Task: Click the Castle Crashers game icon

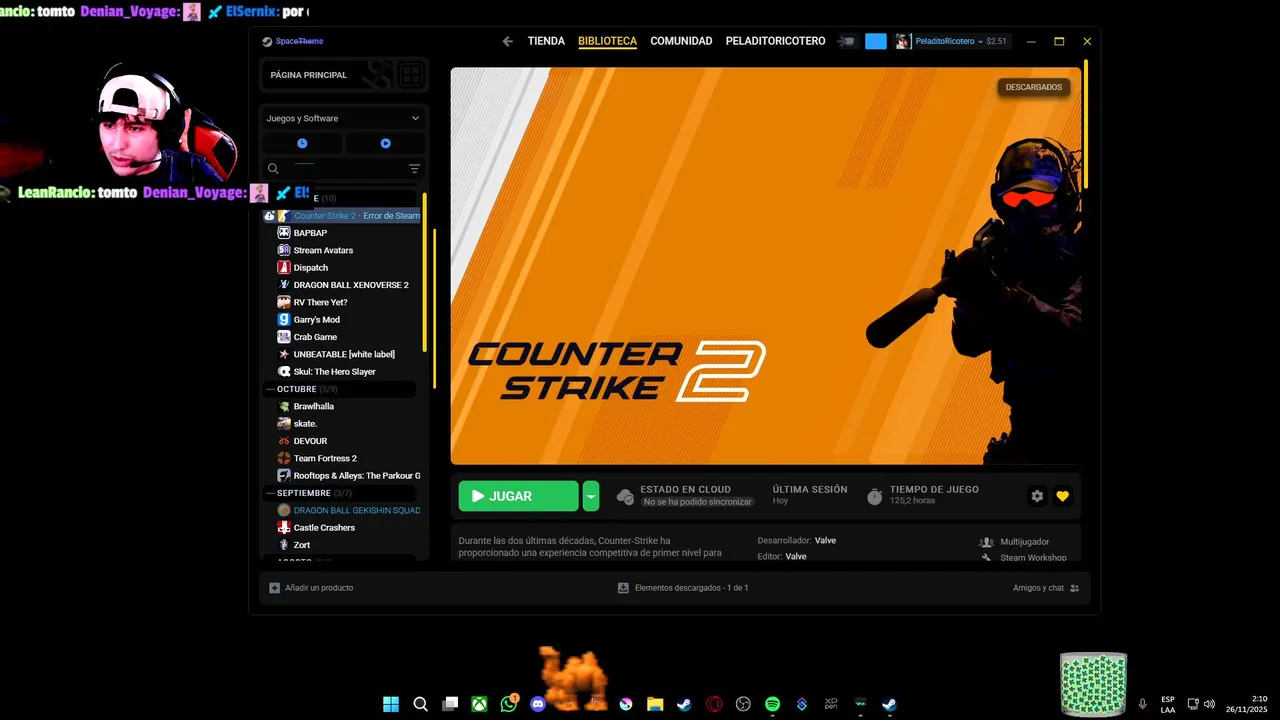Action: [284, 527]
